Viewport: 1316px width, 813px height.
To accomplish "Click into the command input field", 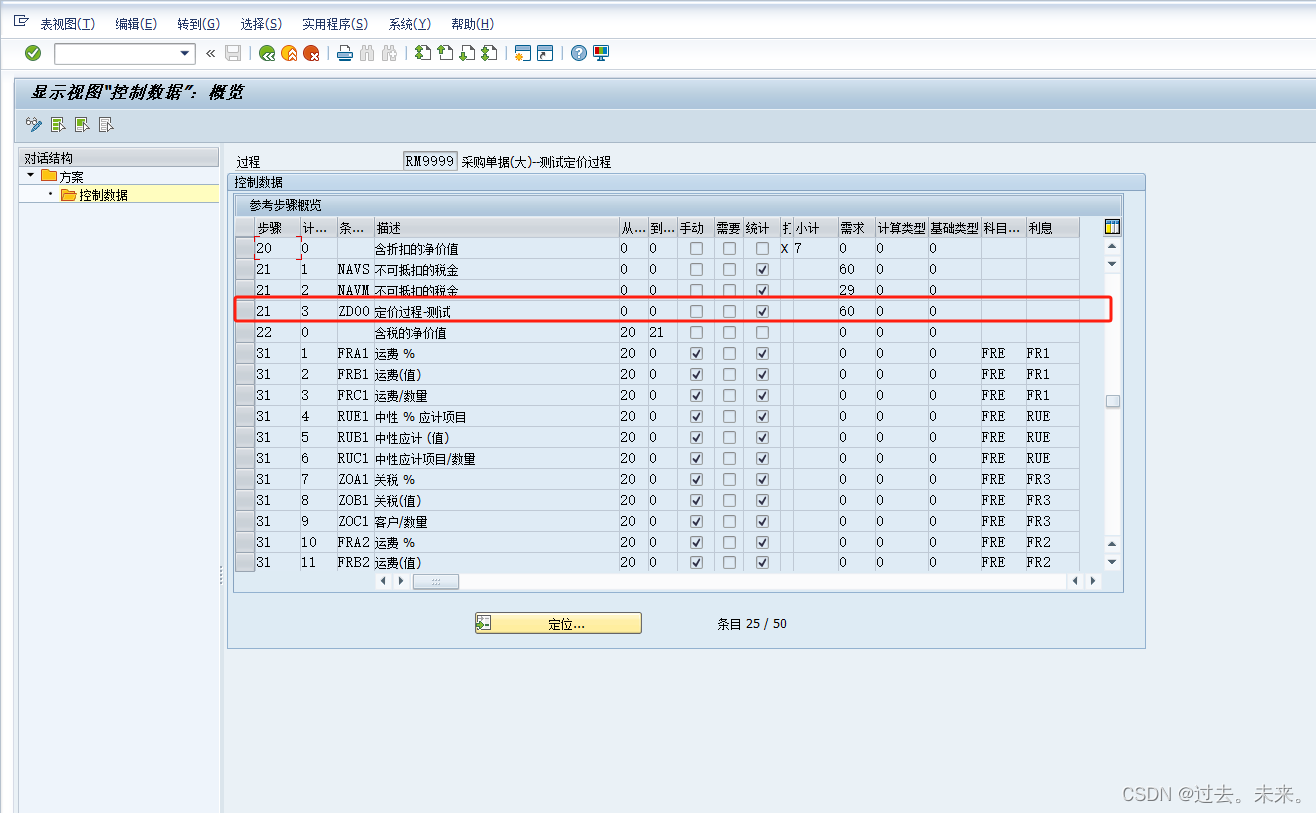I will [116, 54].
